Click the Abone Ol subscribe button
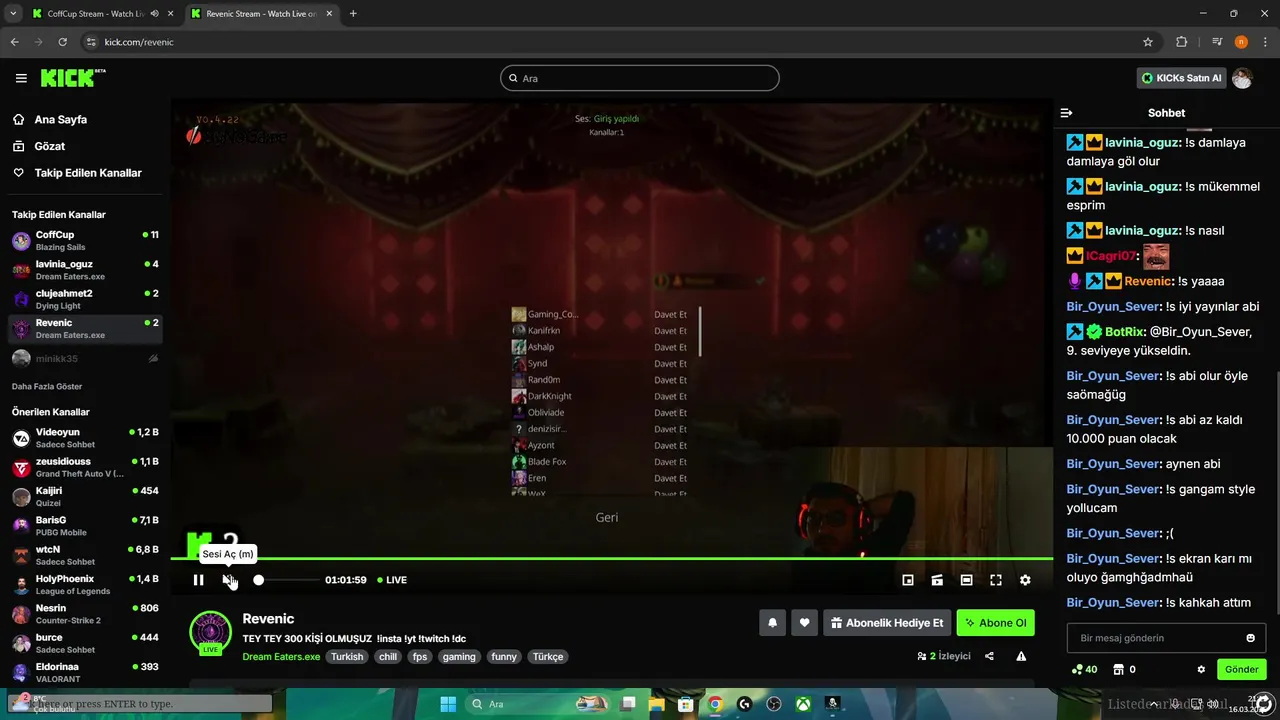 [x=995, y=623]
